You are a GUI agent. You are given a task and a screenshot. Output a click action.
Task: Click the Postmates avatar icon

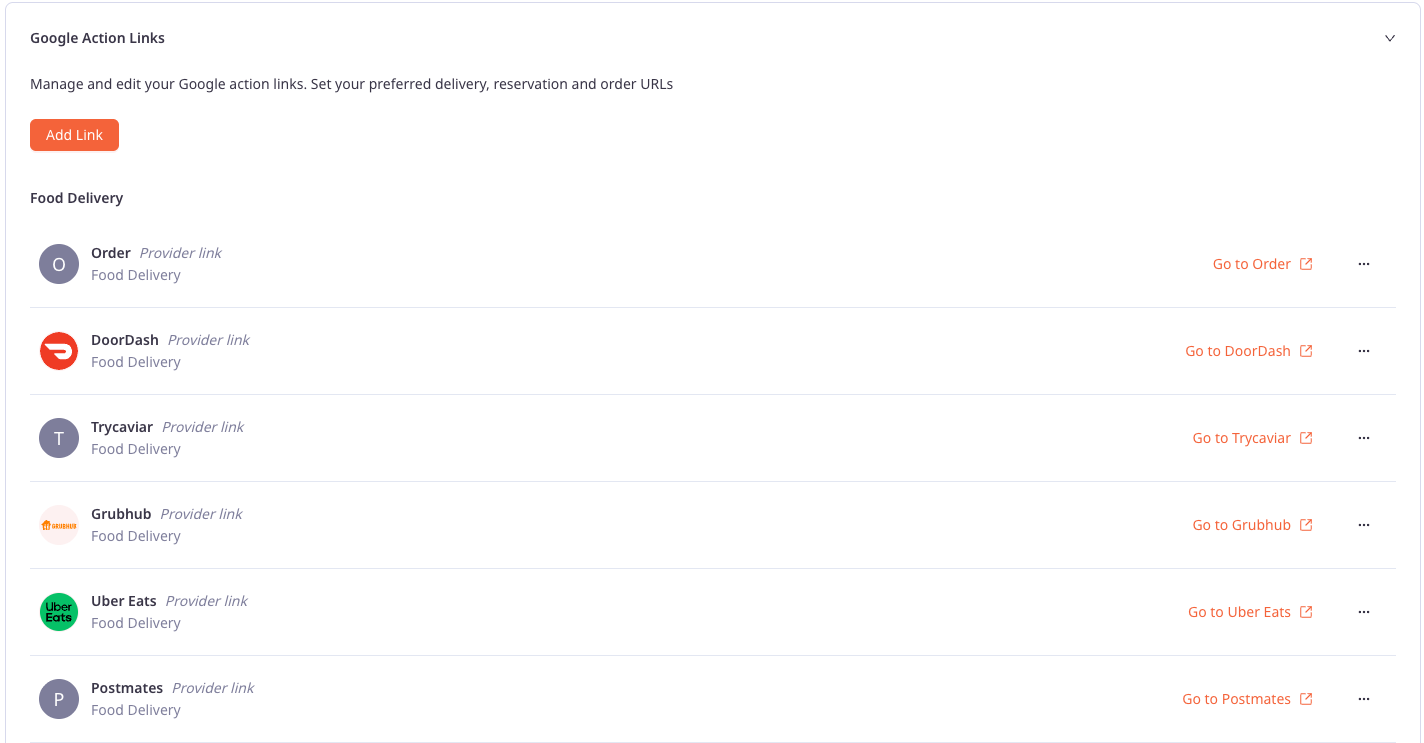tap(59, 699)
